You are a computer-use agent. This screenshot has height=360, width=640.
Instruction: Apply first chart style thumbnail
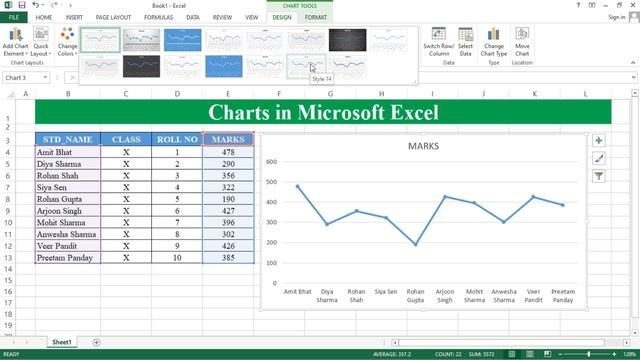pos(100,40)
